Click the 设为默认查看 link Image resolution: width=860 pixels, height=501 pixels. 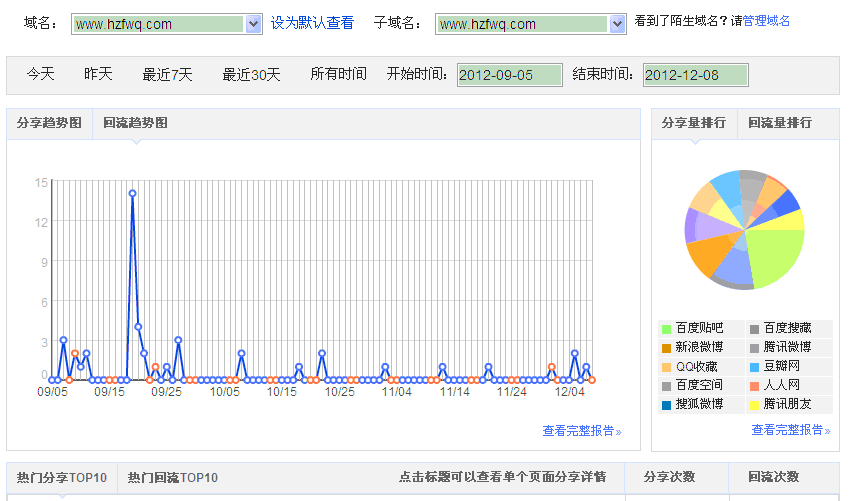pos(312,23)
